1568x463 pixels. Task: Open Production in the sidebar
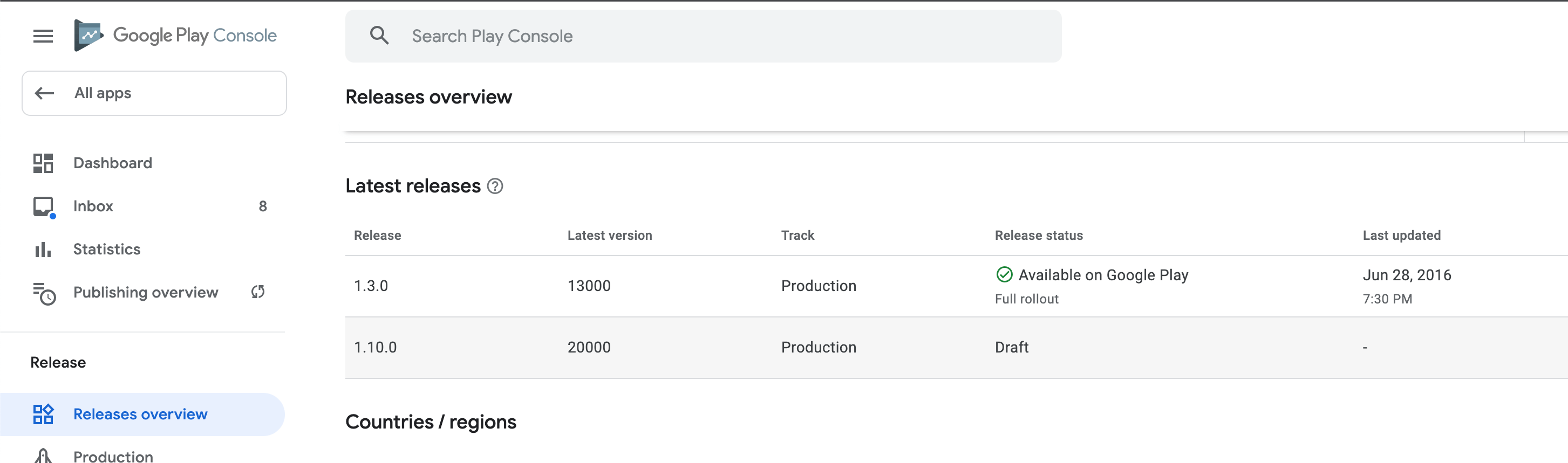tap(113, 457)
